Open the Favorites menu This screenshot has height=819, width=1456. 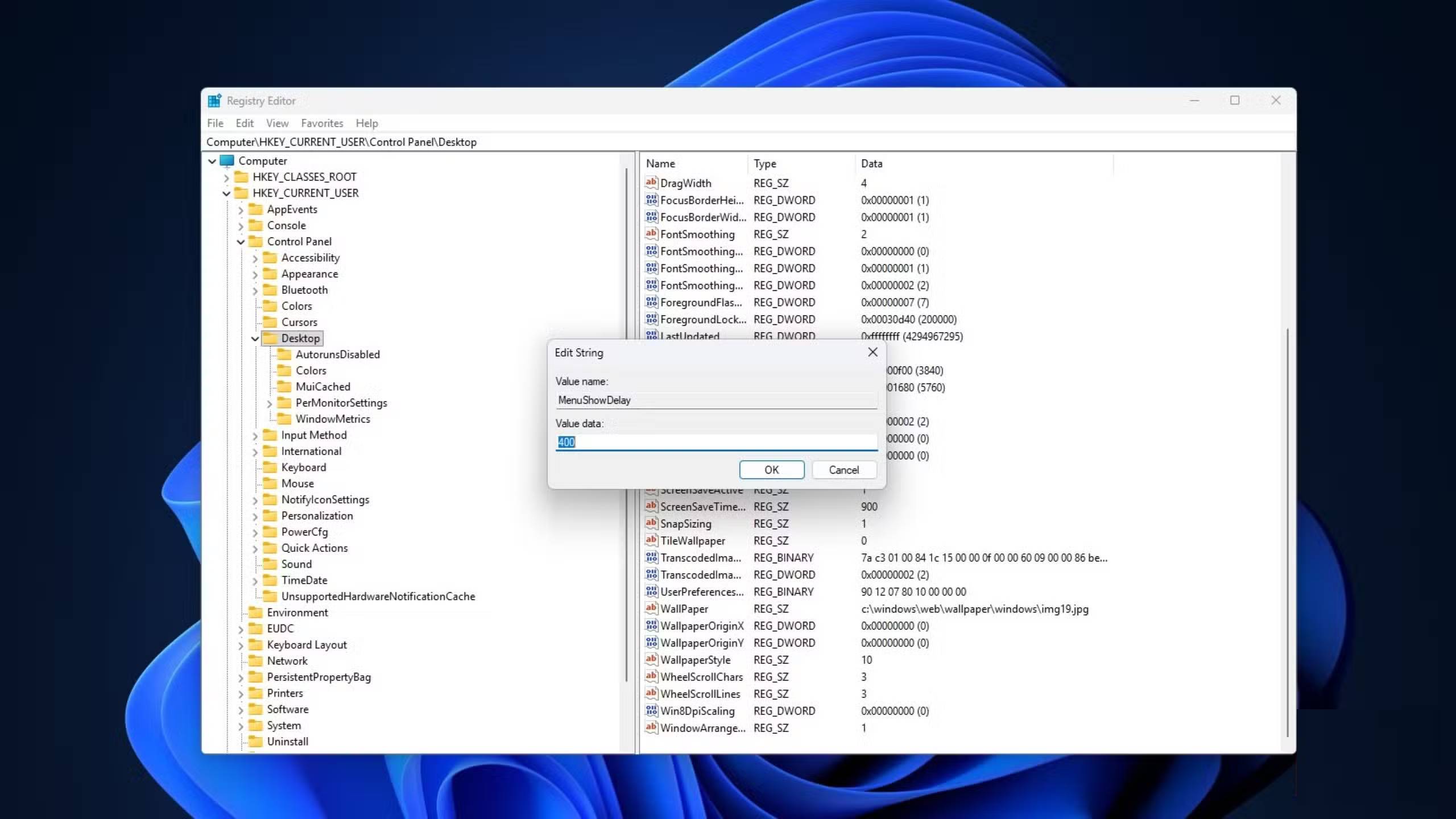tap(322, 123)
